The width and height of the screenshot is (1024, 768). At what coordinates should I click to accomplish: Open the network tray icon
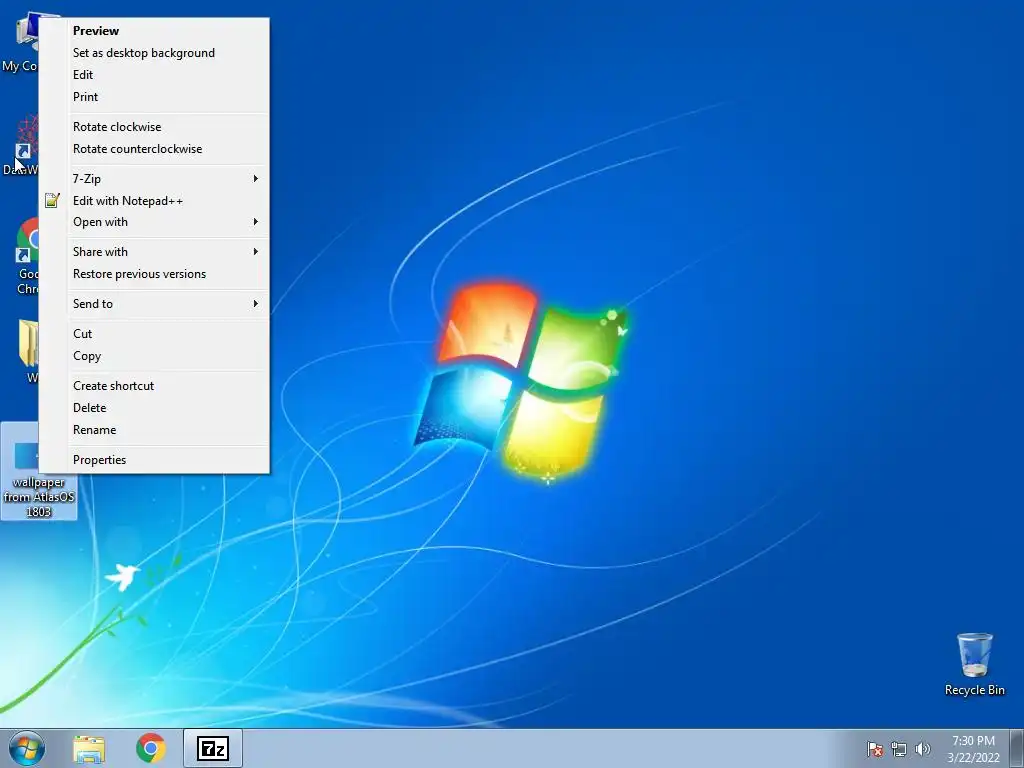tap(899, 749)
